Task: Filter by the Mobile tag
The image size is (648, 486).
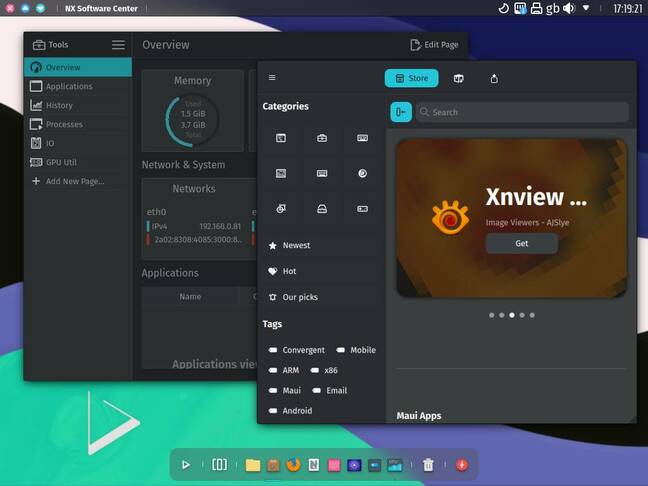Action: tap(356, 350)
